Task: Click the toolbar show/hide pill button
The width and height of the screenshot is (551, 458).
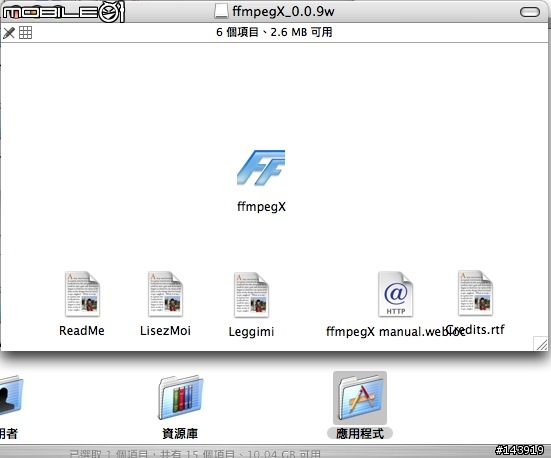Action: point(530,12)
